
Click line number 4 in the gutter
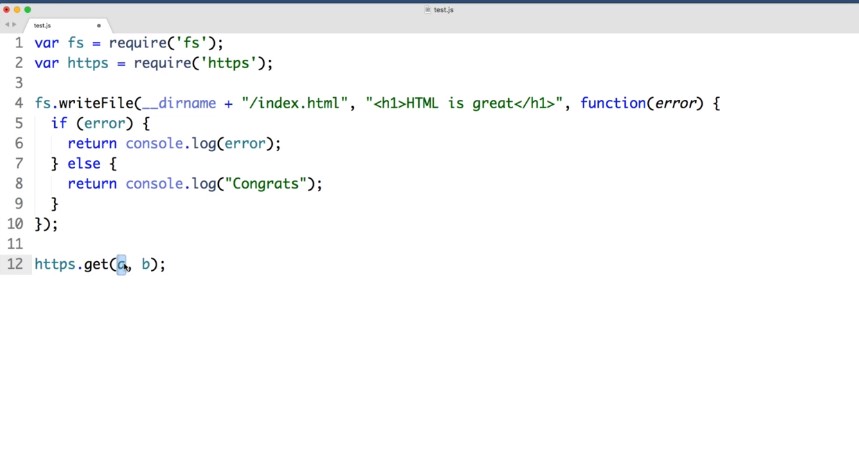[x=18, y=103]
